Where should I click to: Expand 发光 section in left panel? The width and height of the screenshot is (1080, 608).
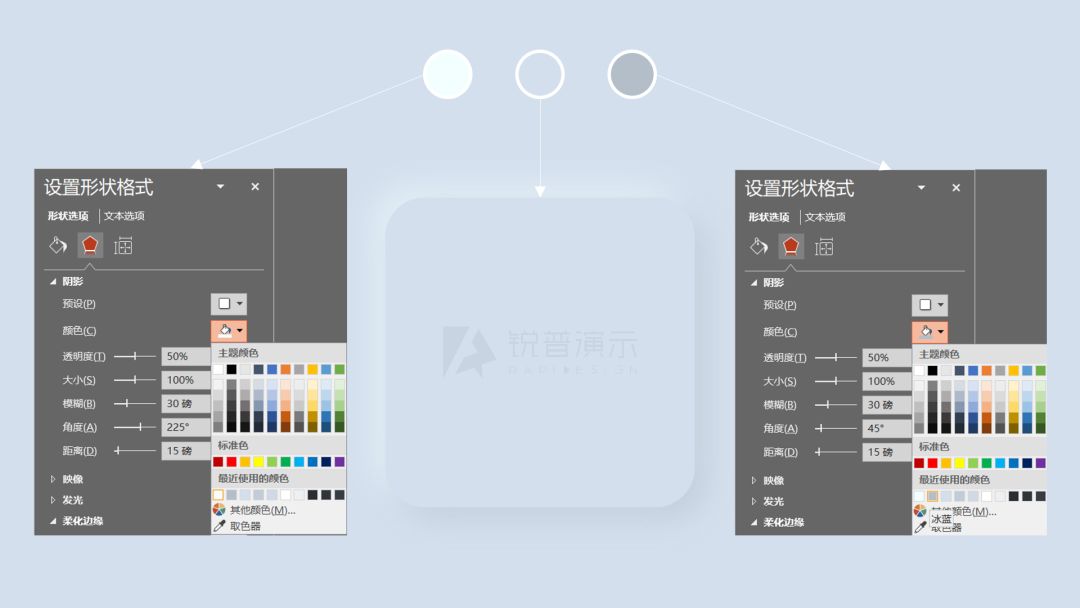coord(53,501)
